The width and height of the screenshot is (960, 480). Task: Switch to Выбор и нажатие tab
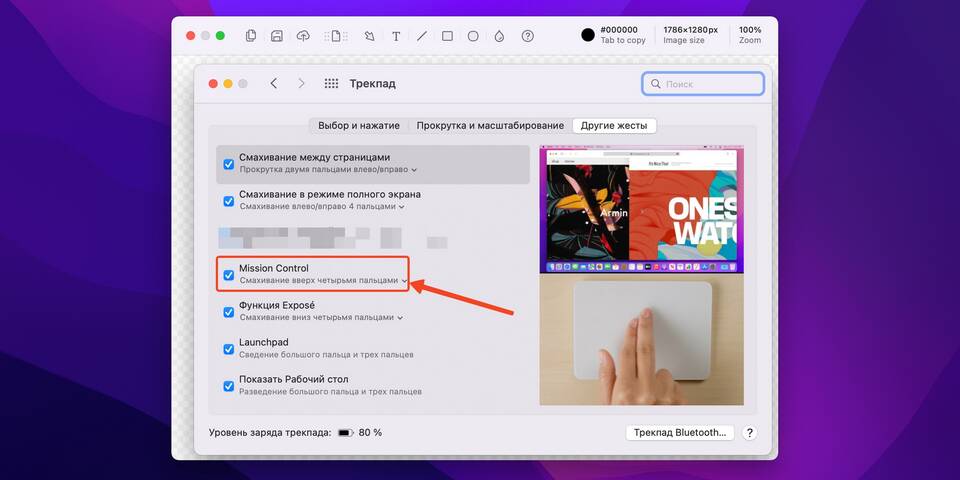359,126
